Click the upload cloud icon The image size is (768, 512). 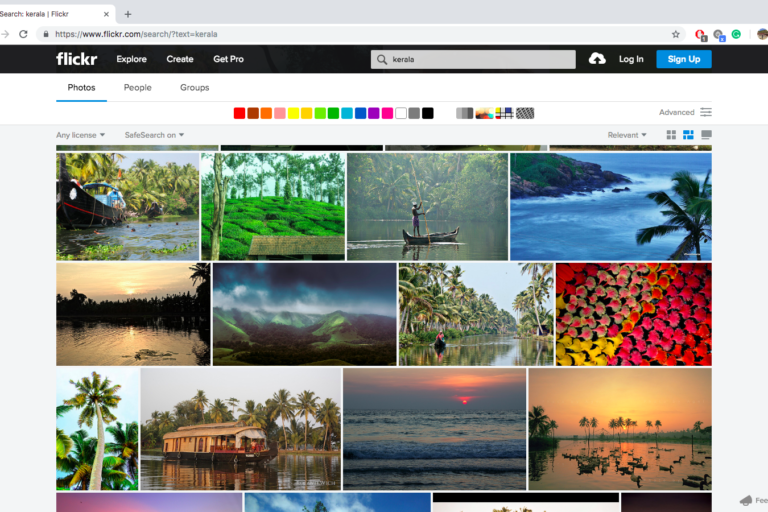597,59
